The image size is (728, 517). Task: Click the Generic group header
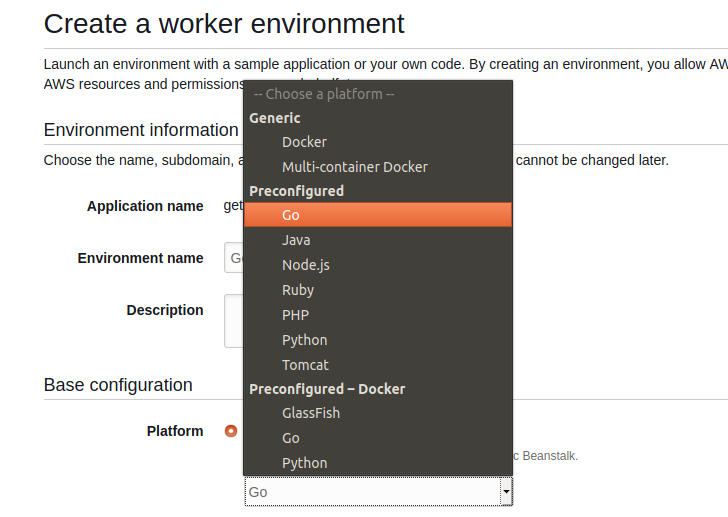(x=275, y=118)
